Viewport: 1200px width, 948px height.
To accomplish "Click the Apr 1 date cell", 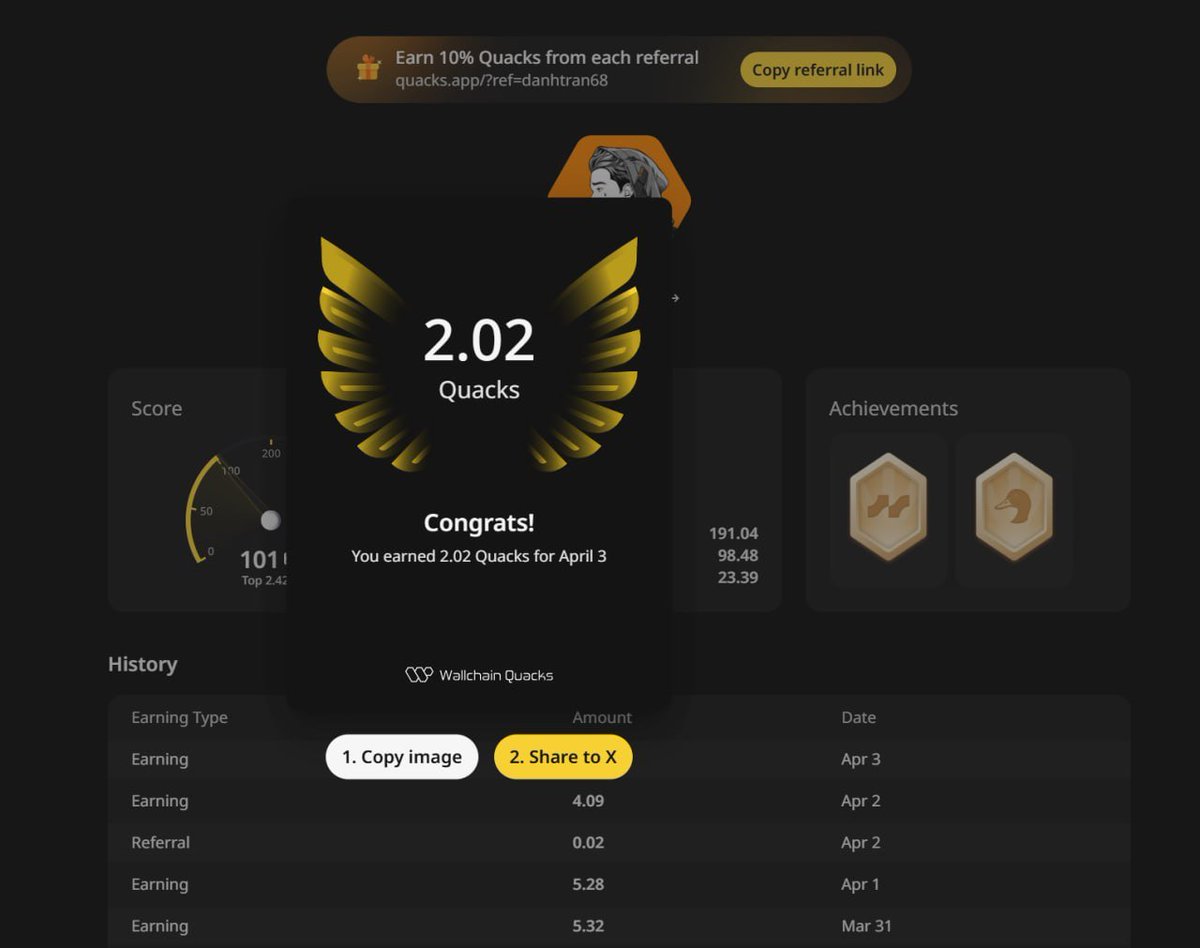I will click(861, 884).
